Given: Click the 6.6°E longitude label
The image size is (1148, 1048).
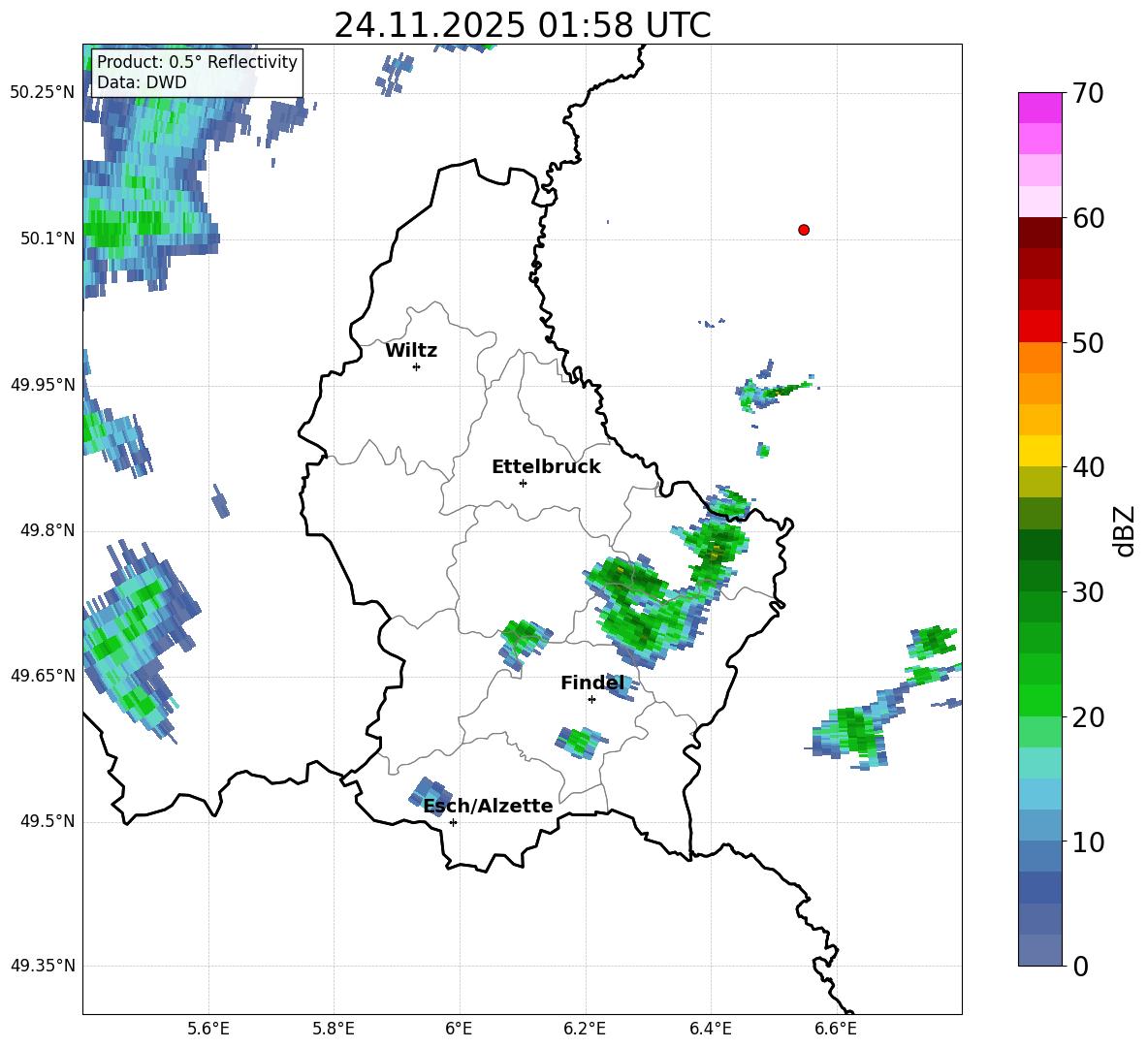Looking at the screenshot, I should [836, 1029].
